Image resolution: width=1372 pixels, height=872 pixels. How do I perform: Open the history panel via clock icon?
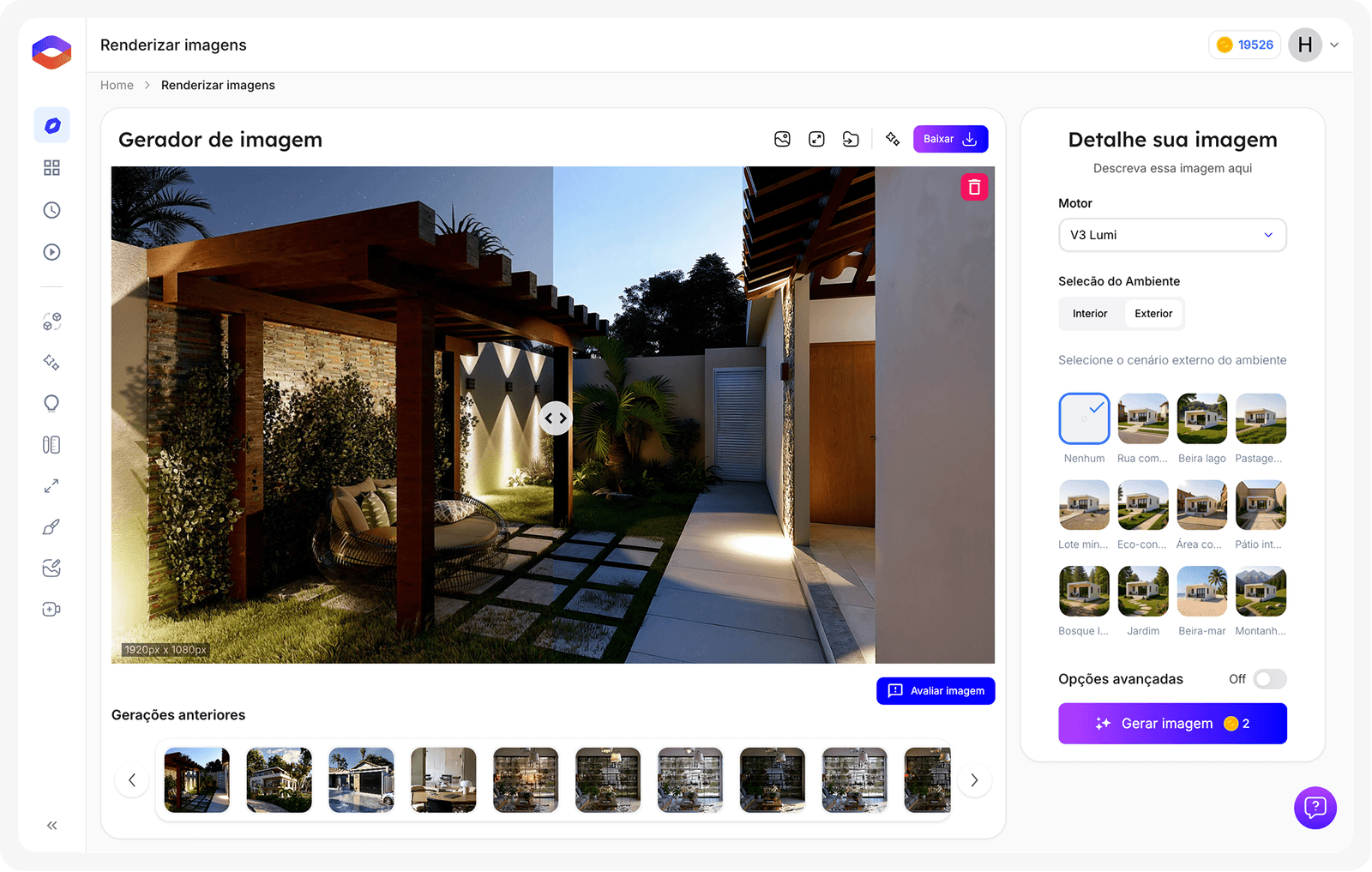51,209
